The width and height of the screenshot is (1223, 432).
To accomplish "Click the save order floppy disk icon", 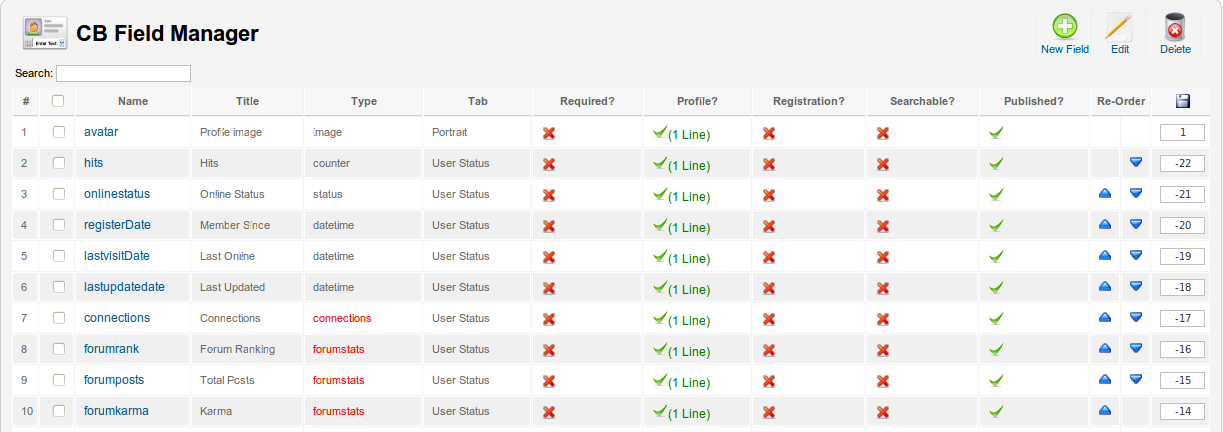I will point(1182,101).
